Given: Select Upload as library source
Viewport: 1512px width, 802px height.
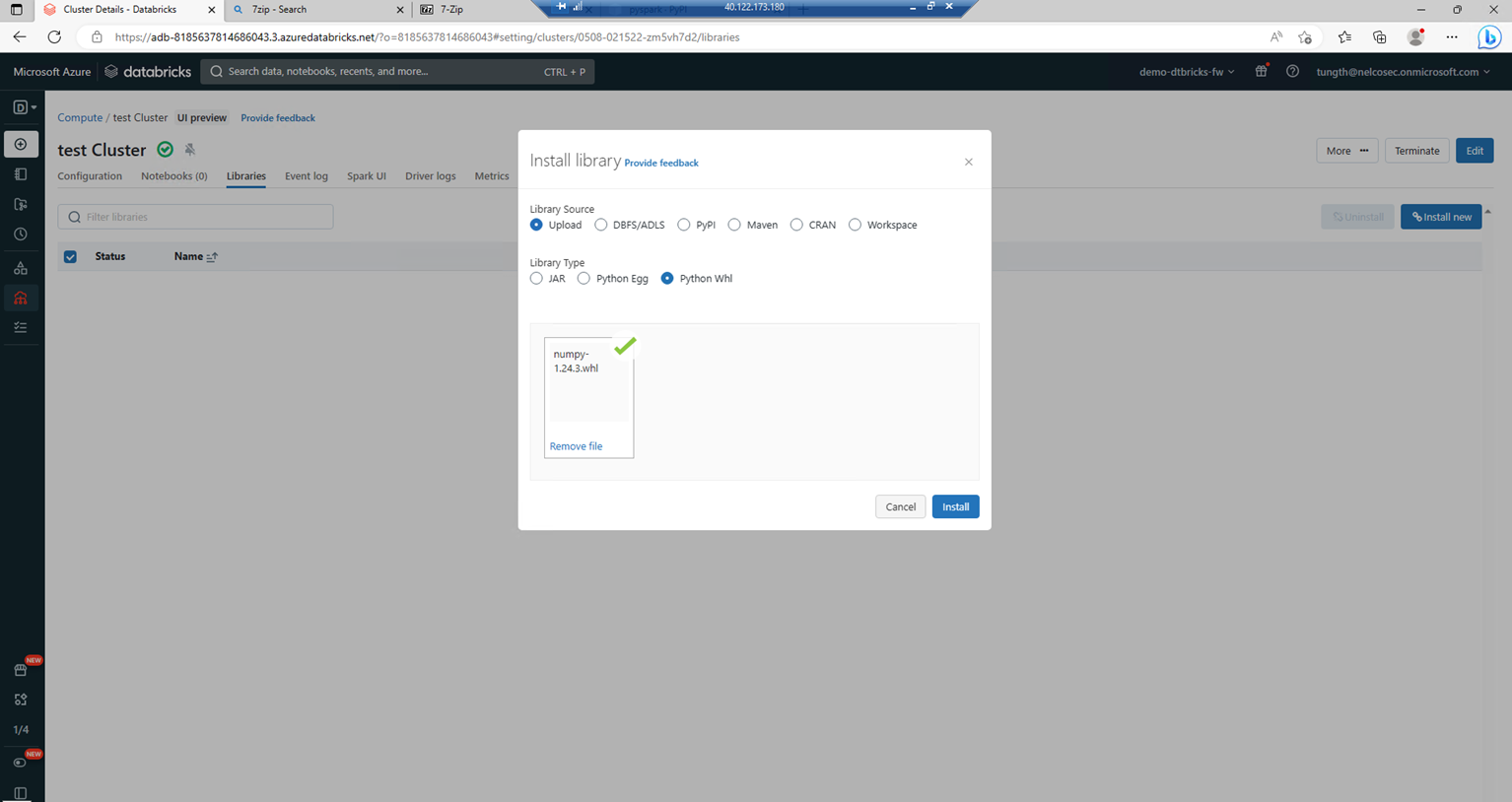Looking at the screenshot, I should point(536,225).
